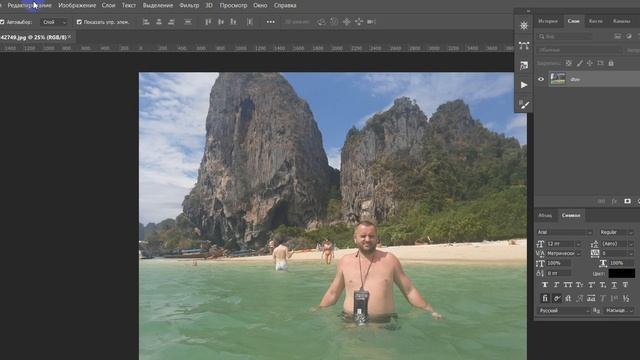Image resolution: width=640 pixels, height=360 pixels.
Task: Toggle lock artboard nesting icon
Action: 600,63
